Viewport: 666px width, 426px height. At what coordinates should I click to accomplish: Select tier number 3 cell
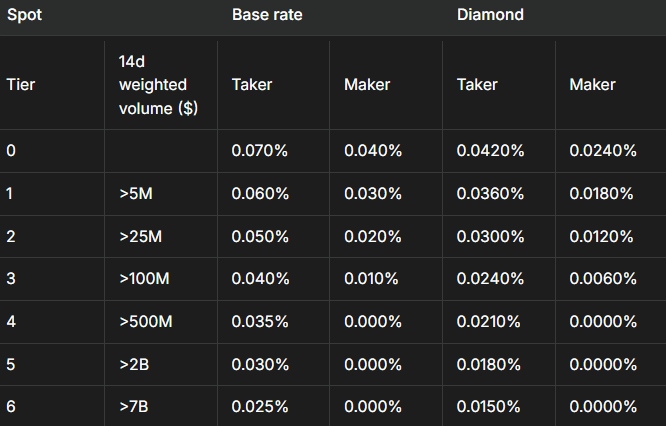click(x=11, y=279)
